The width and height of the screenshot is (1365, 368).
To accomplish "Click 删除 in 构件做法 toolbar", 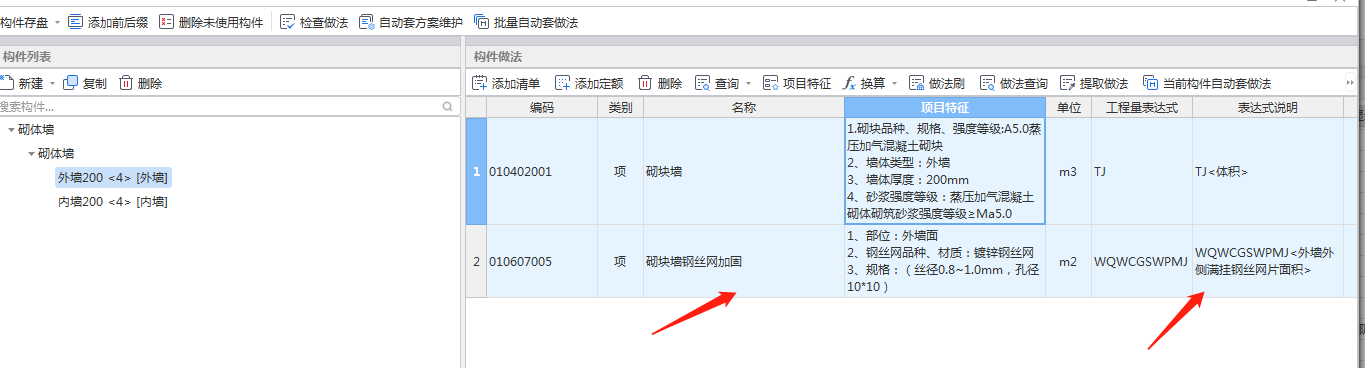I will click(x=660, y=83).
